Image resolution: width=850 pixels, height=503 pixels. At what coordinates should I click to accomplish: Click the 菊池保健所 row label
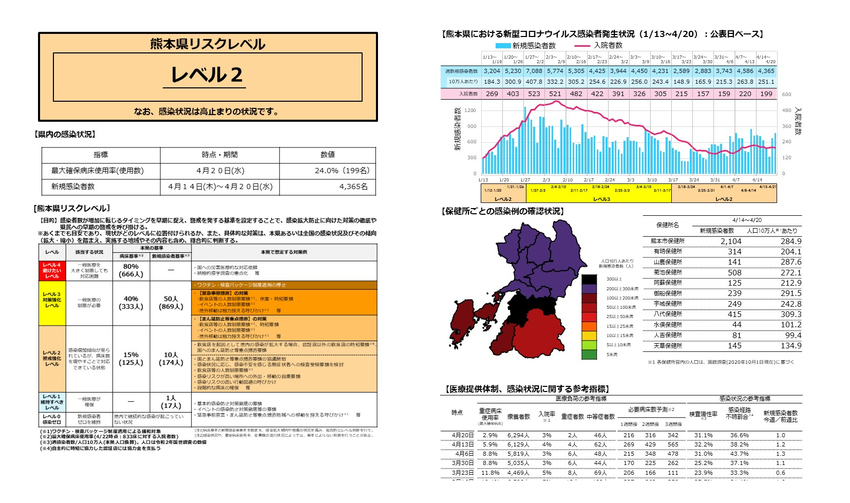click(667, 273)
